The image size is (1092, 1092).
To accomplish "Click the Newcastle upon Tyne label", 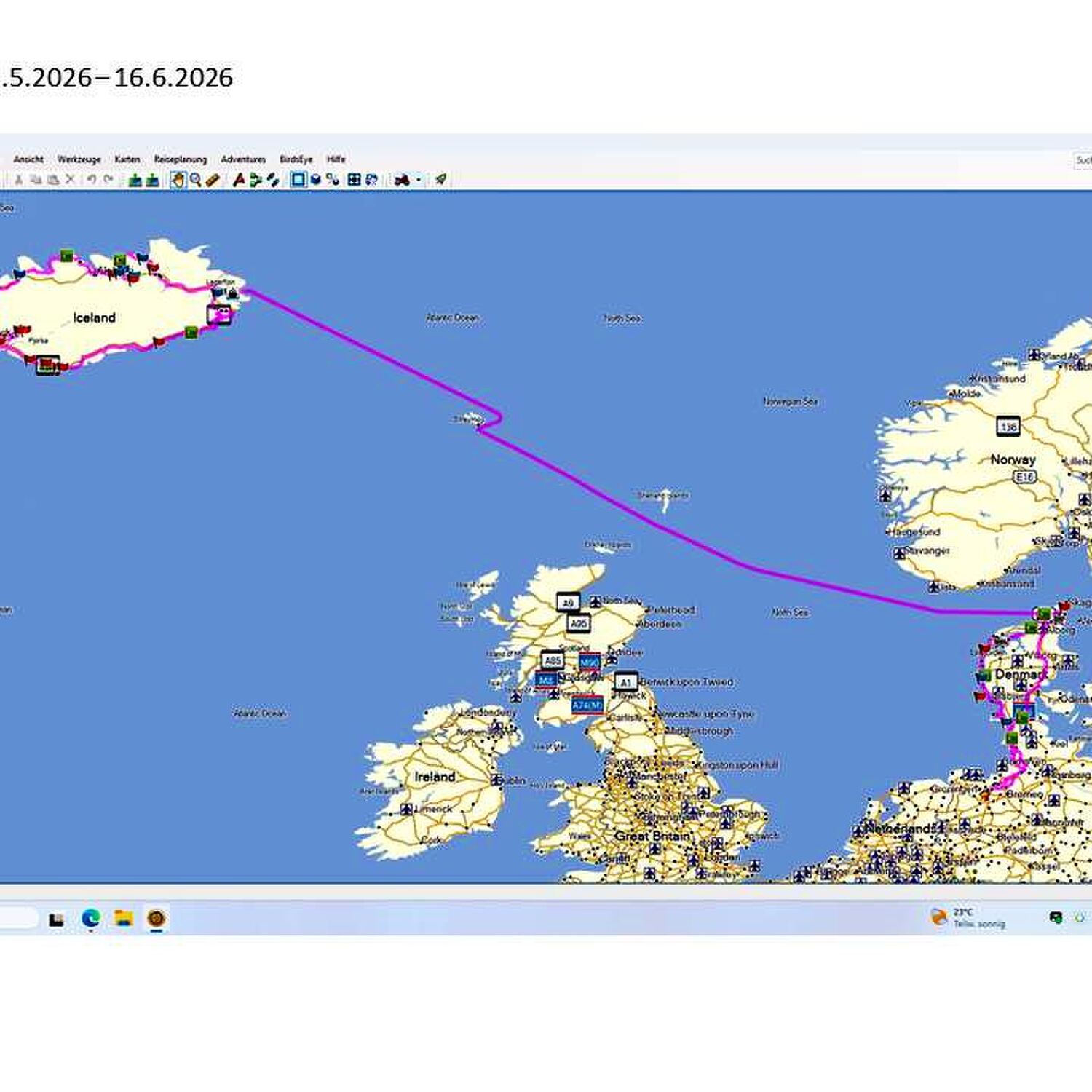I will click(x=705, y=714).
